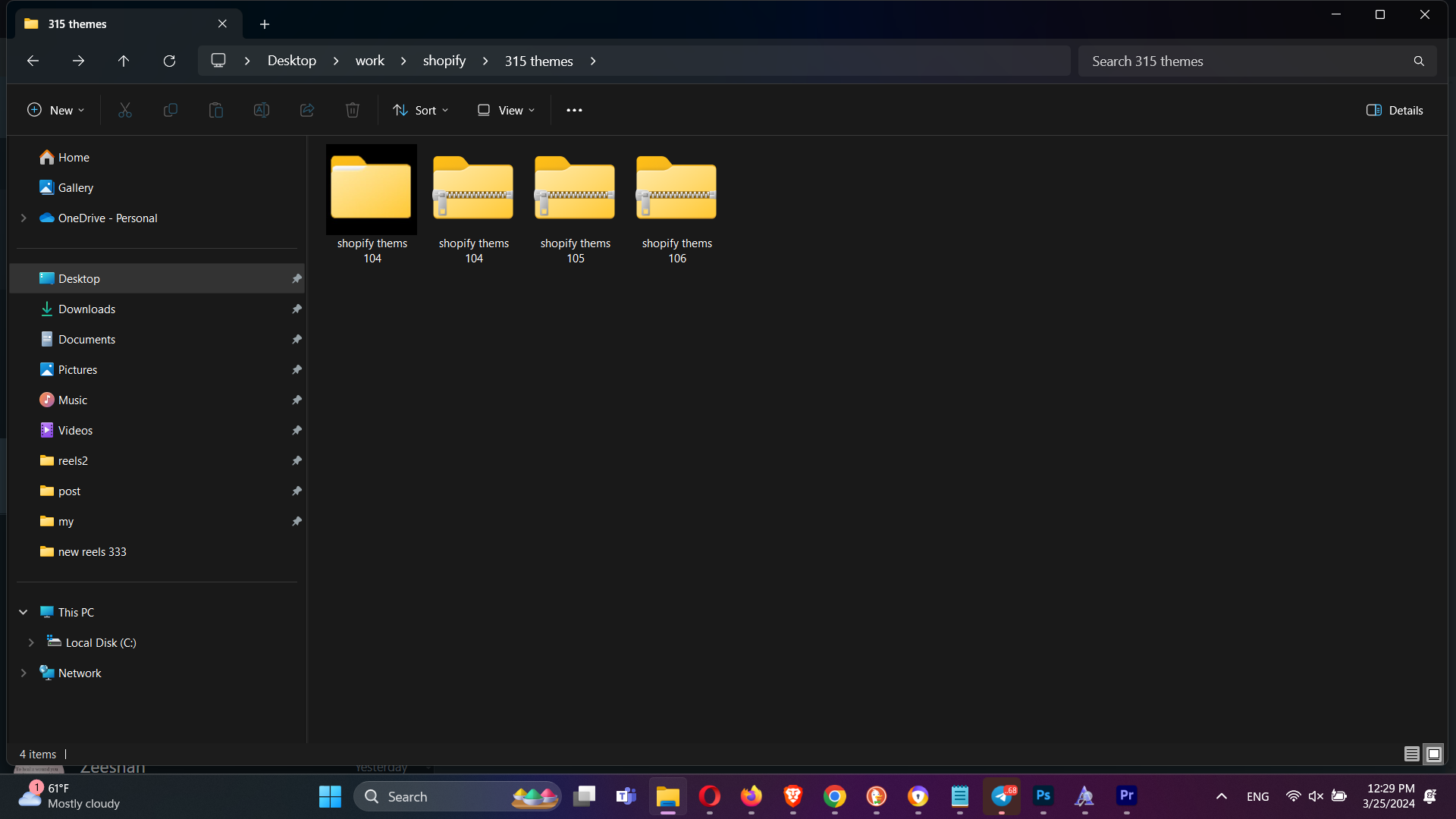Click the Share toolbar icon

click(x=307, y=110)
